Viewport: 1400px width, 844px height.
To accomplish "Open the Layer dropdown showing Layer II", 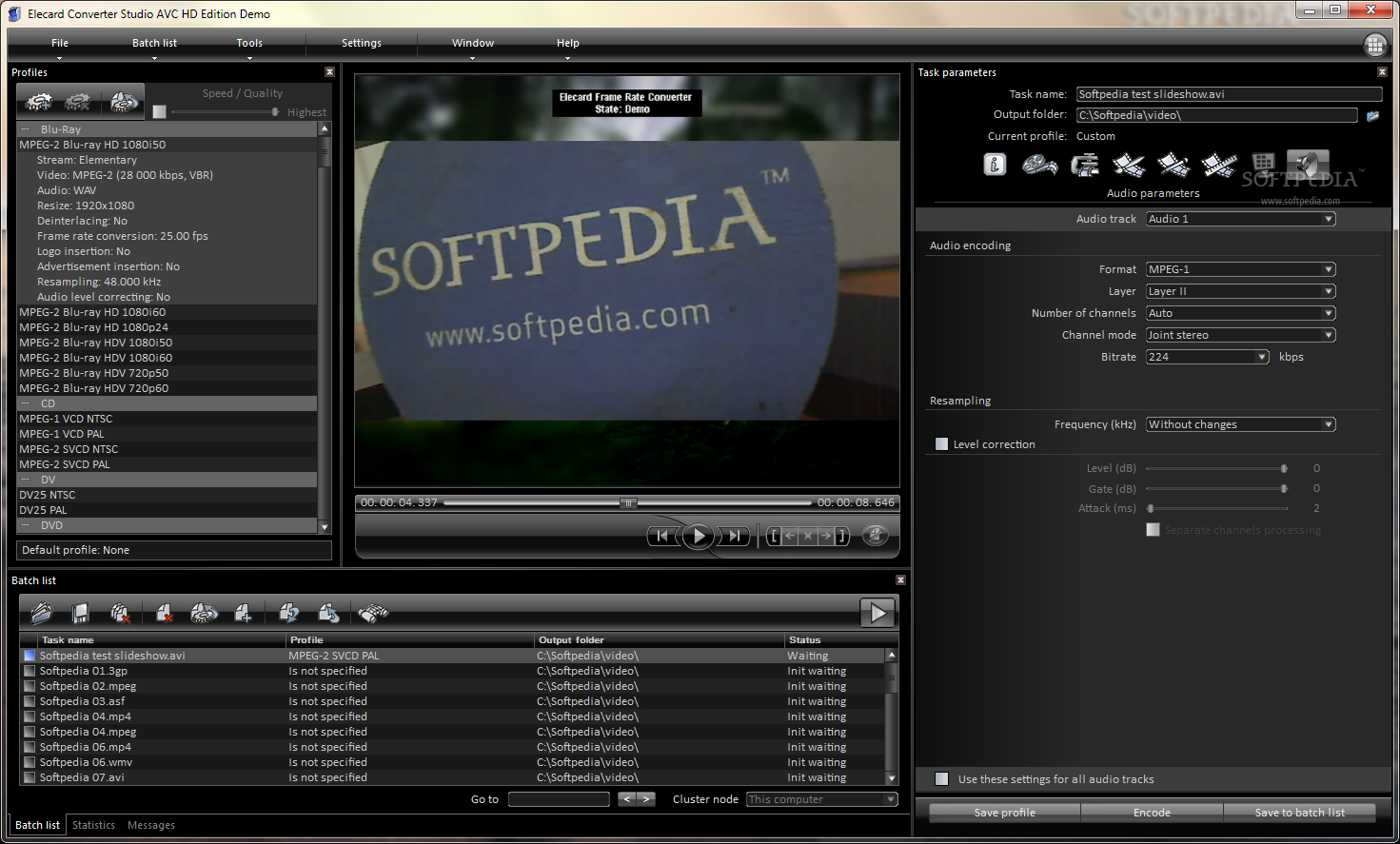I will pyautogui.click(x=1240, y=291).
